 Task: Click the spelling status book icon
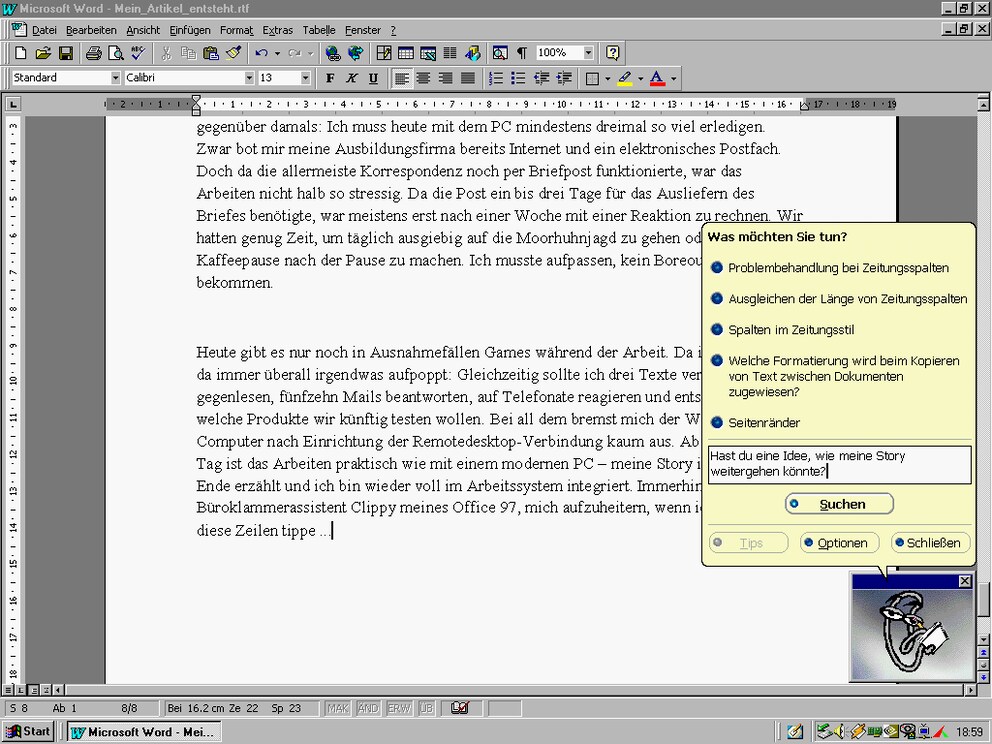(x=460, y=708)
